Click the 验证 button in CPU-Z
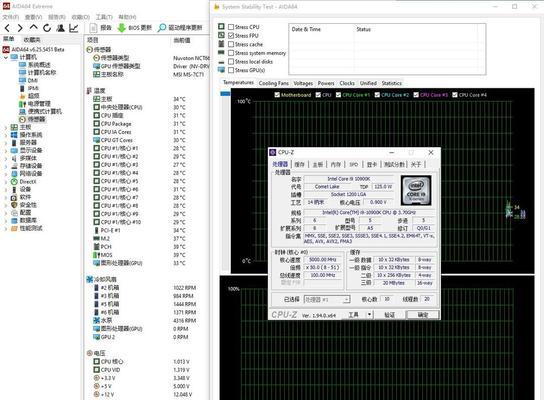Image resolution: width=544 pixels, height=400 pixels. pyautogui.click(x=389, y=315)
